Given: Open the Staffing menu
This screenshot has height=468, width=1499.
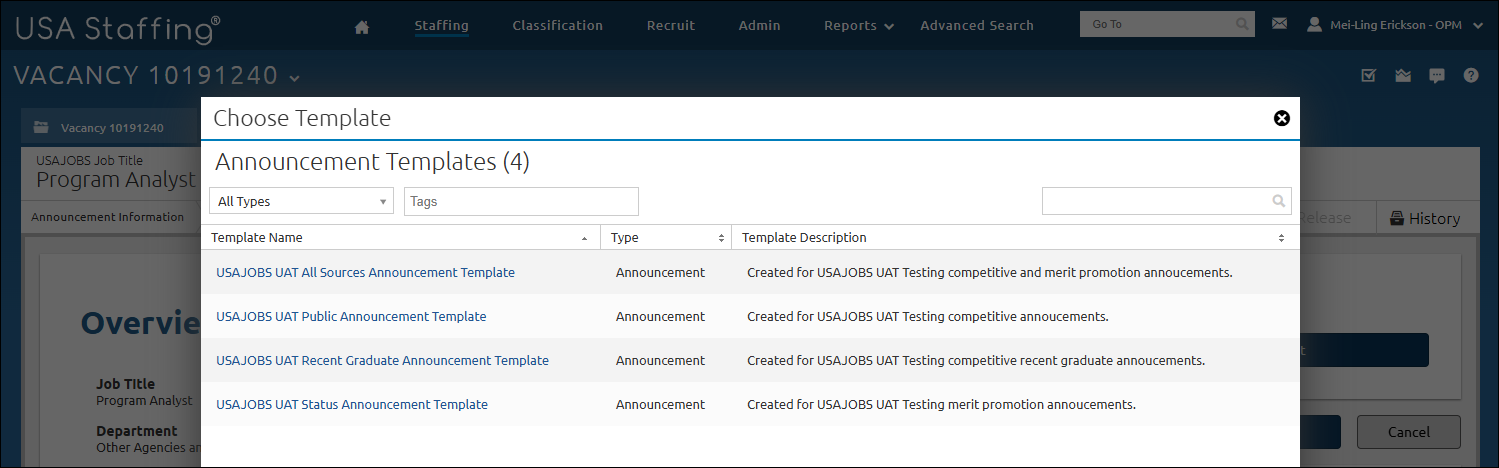Looking at the screenshot, I should click(441, 26).
